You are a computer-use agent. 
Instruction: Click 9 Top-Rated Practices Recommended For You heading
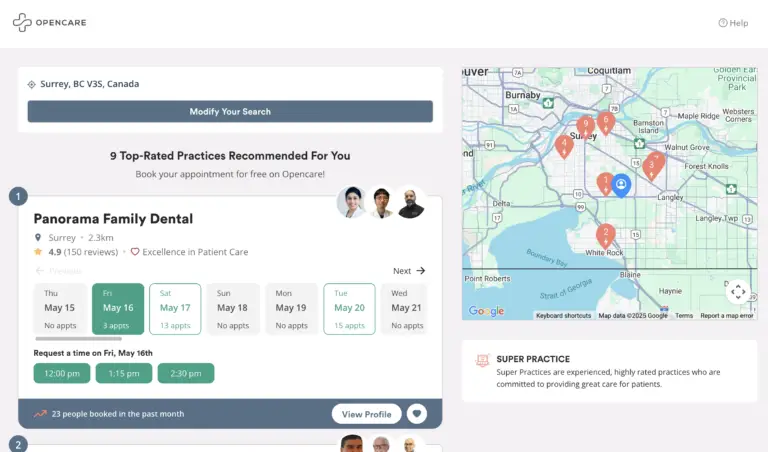[x=230, y=156]
